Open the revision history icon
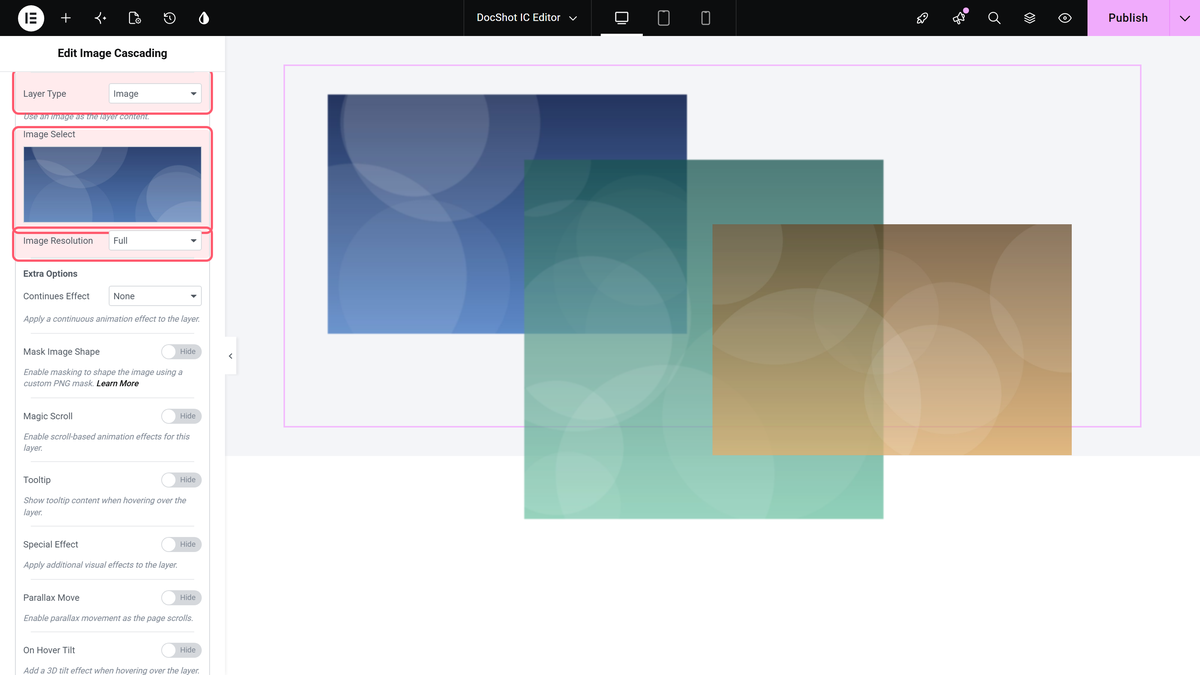Screen dimensions: 1200x675 [x=170, y=18]
